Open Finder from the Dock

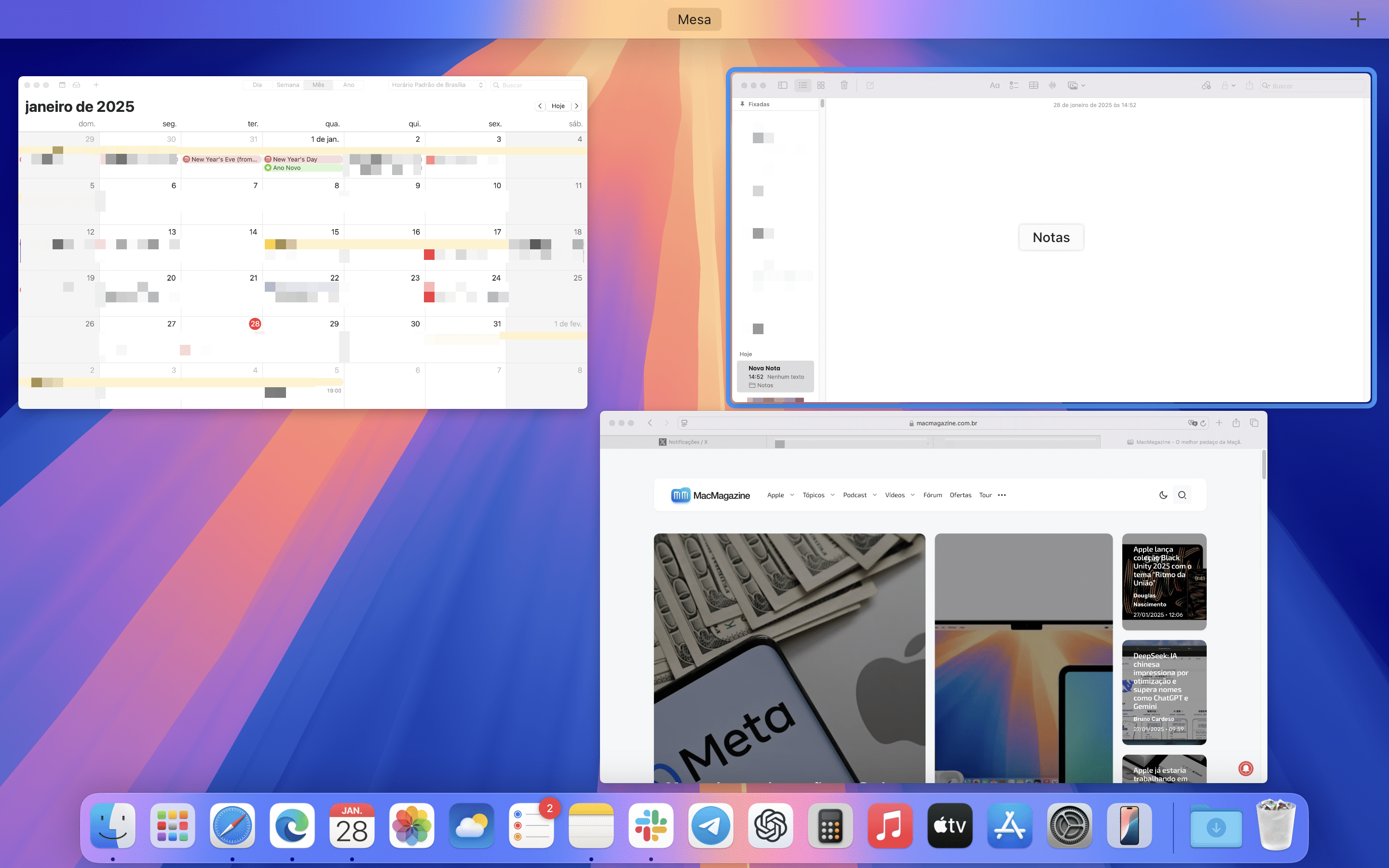click(x=113, y=826)
